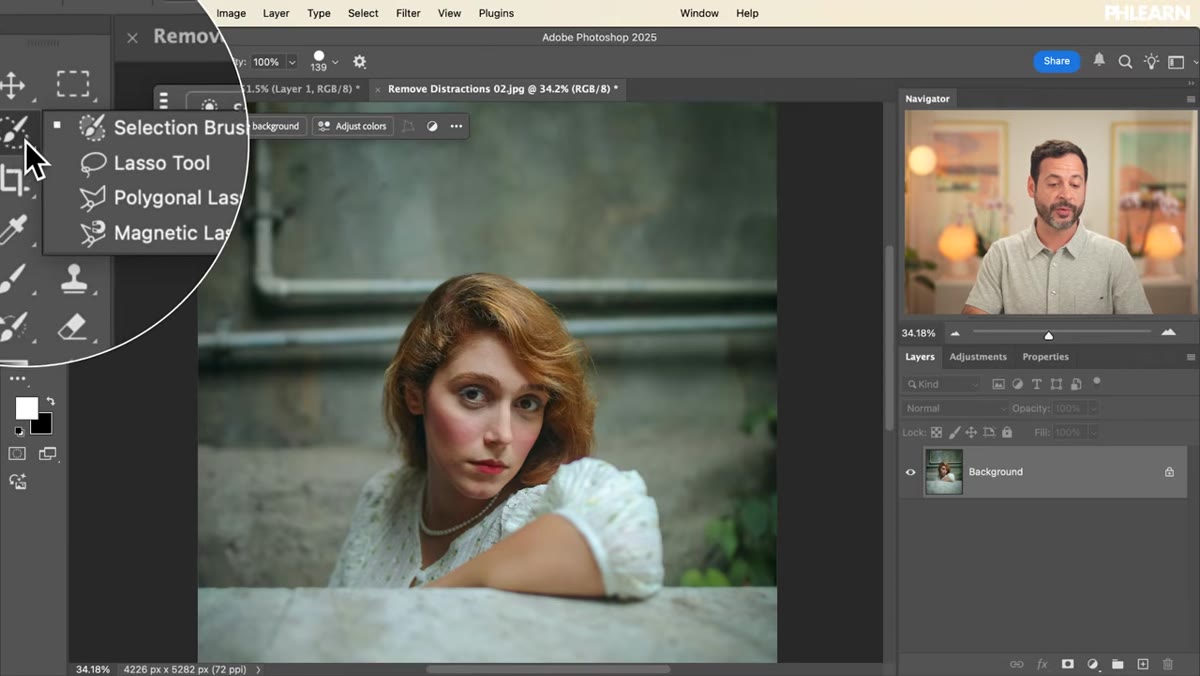Image resolution: width=1200 pixels, height=676 pixels.
Task: Toggle filter for adjustment layers
Action: (1017, 384)
